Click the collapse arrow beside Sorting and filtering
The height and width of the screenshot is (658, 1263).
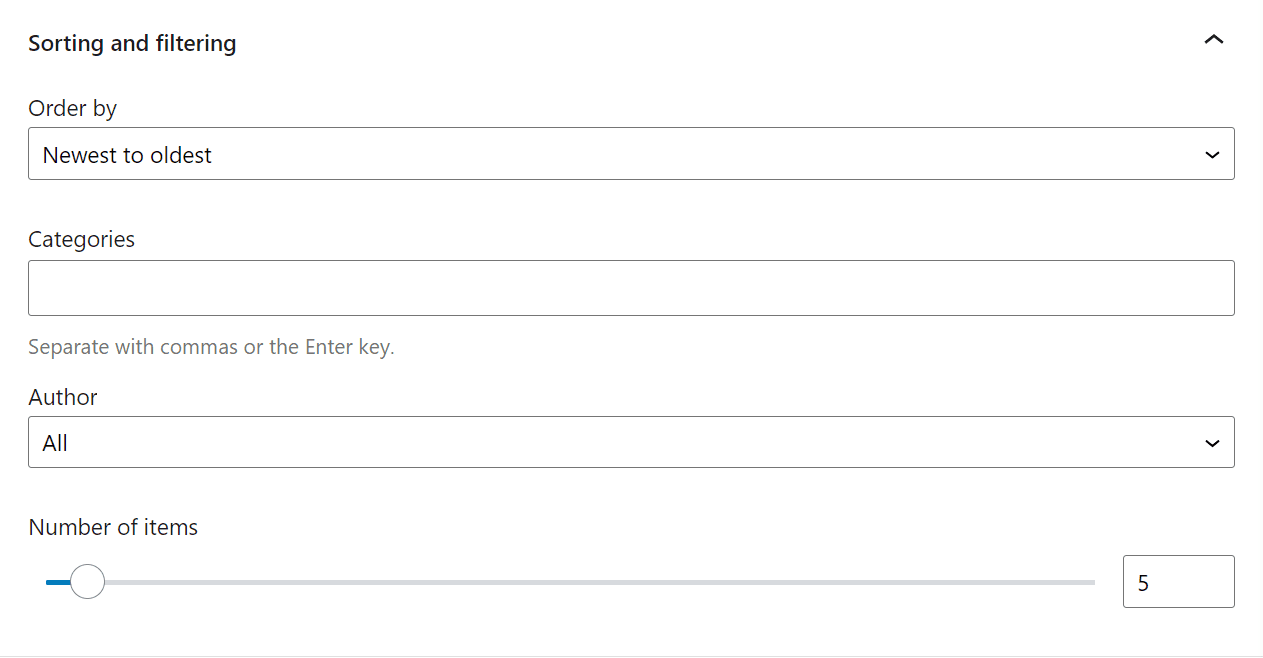(1213, 39)
